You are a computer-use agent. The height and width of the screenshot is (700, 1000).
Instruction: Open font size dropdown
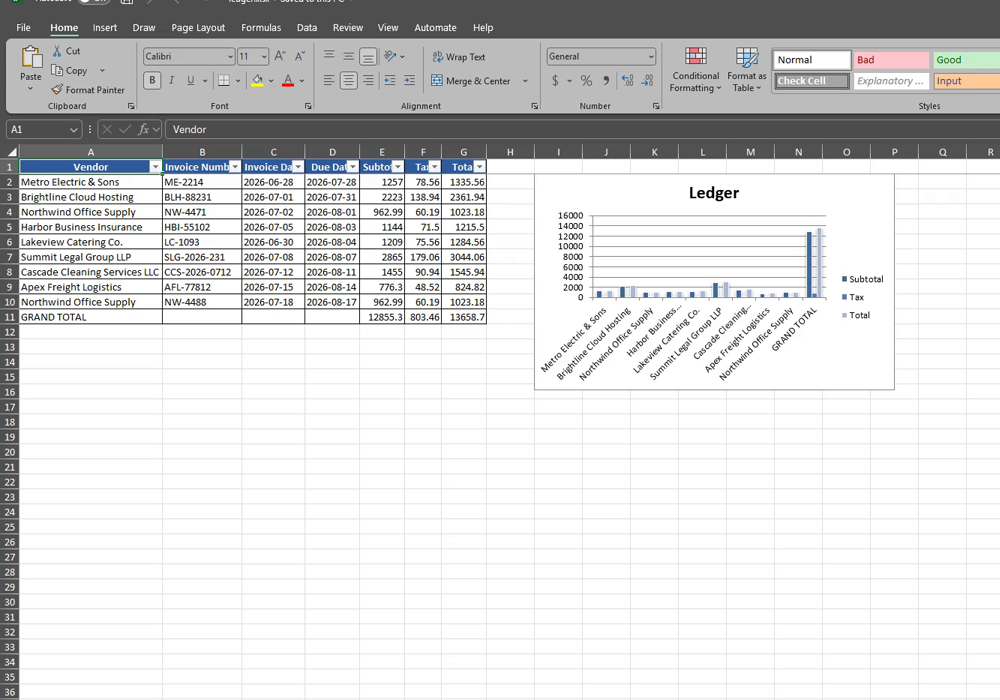tap(264, 57)
